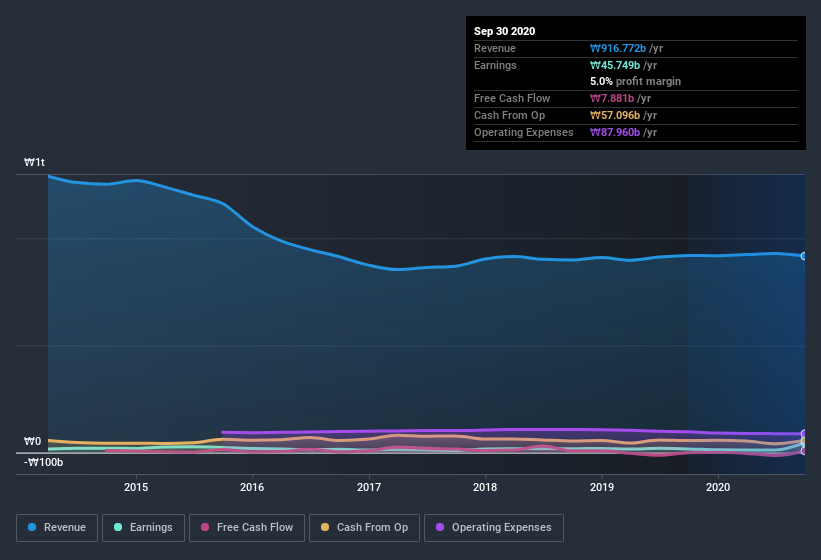Click the Operating Expenses purple endpoint marker

804,434
